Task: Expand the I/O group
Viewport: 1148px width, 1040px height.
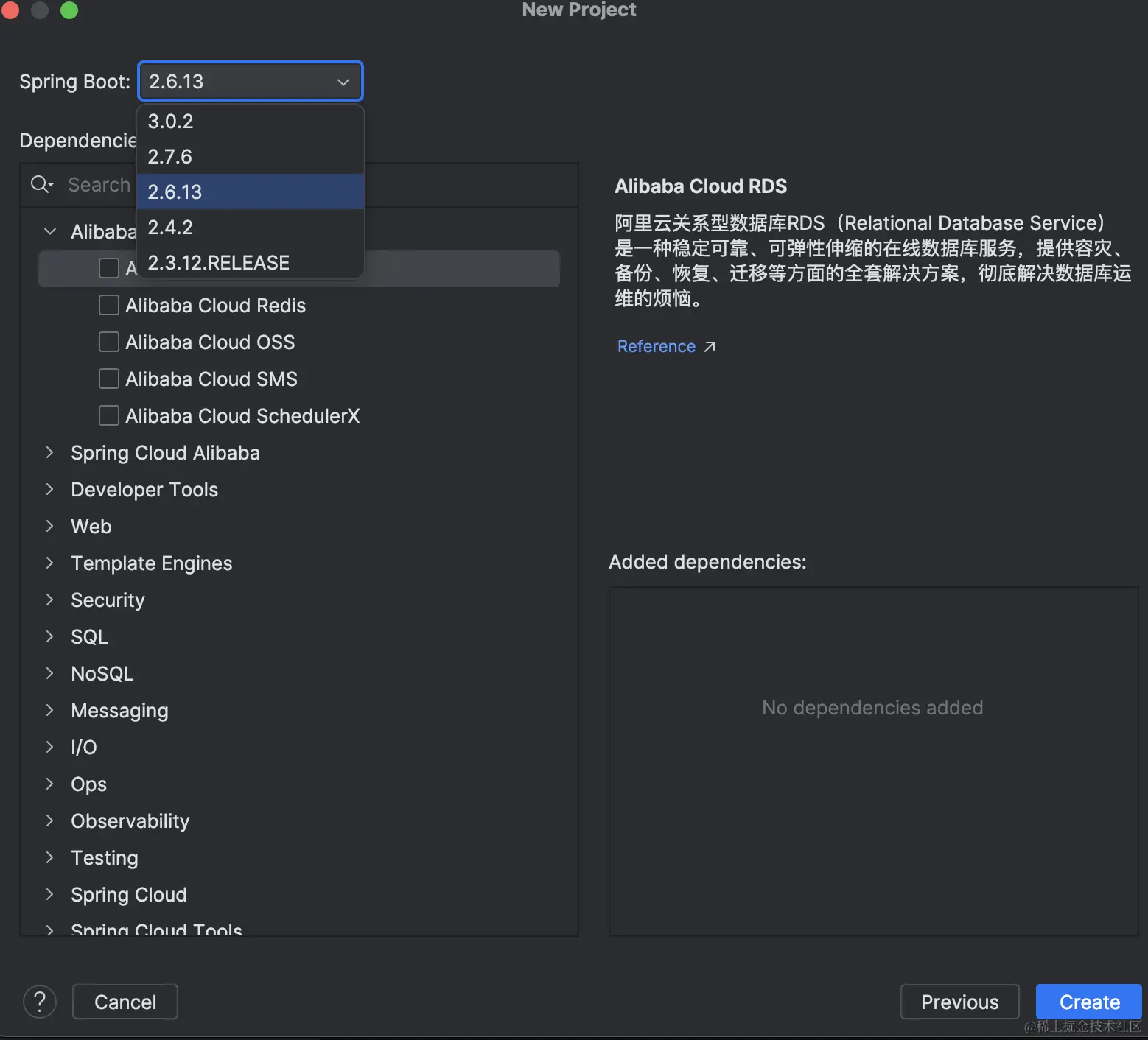Action: 50,747
